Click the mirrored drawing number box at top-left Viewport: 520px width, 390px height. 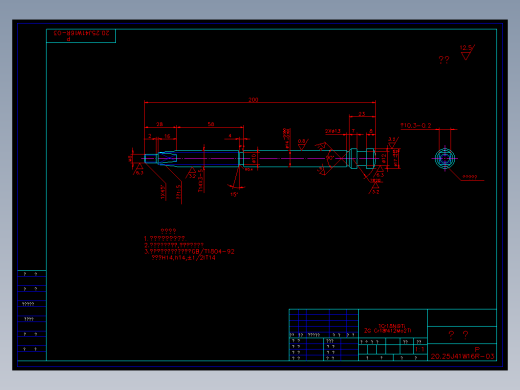[81, 36]
